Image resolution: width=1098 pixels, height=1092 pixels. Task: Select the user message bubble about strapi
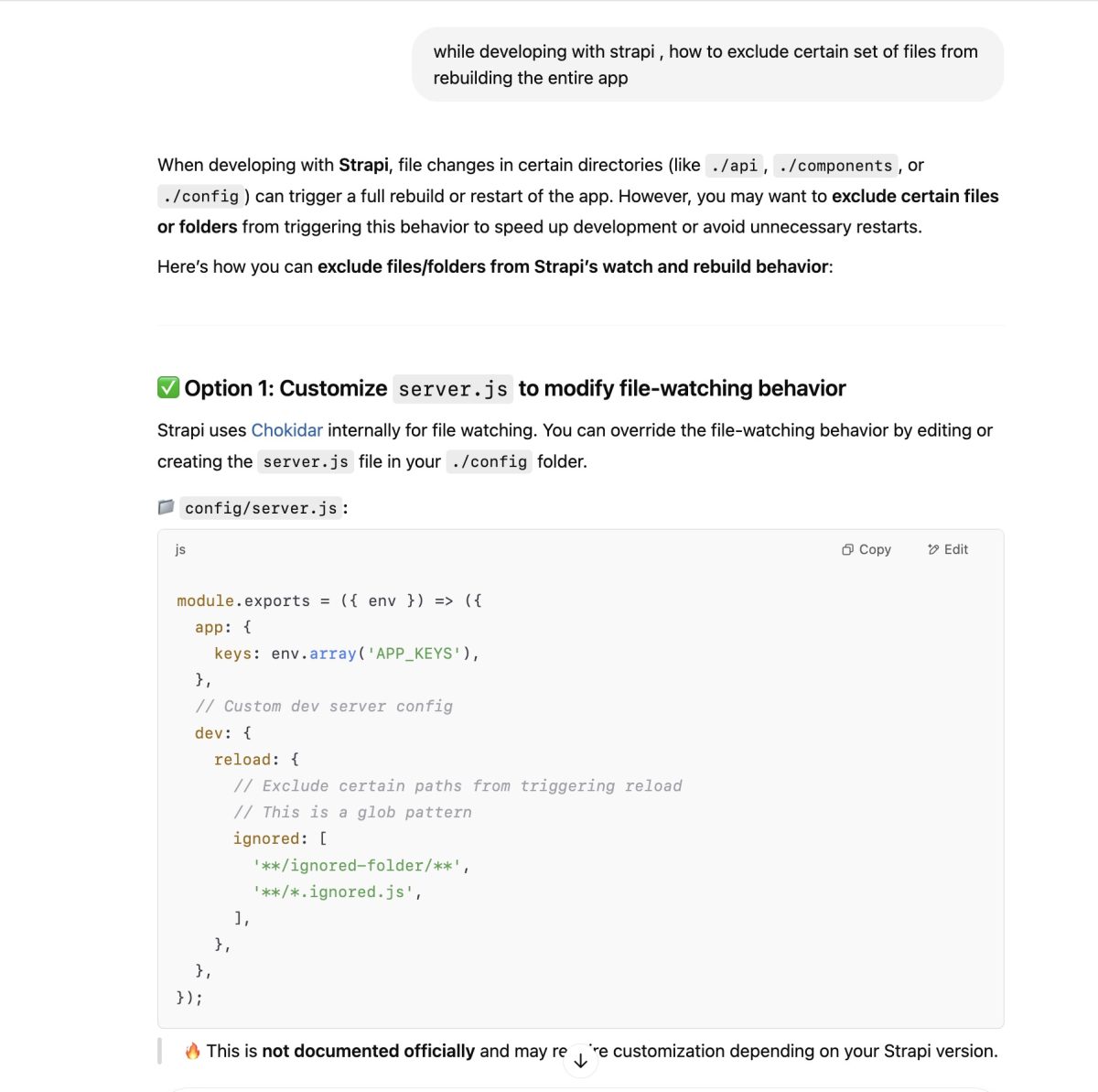tap(707, 64)
